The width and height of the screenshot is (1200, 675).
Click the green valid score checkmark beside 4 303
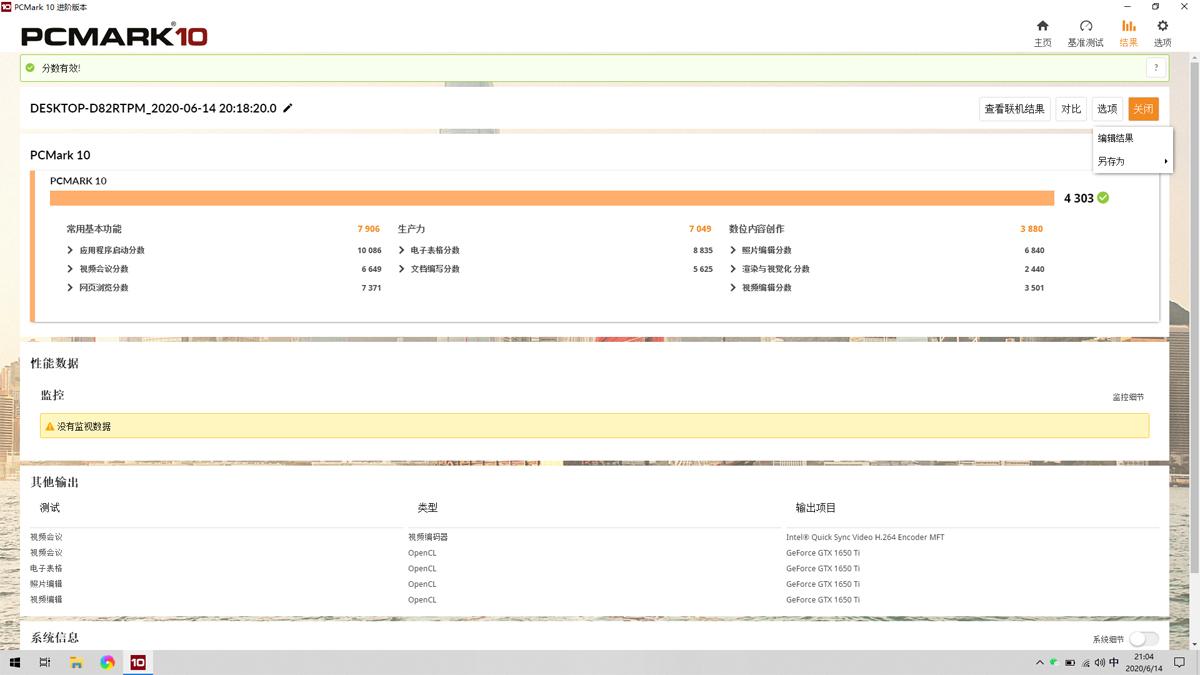tap(1103, 198)
